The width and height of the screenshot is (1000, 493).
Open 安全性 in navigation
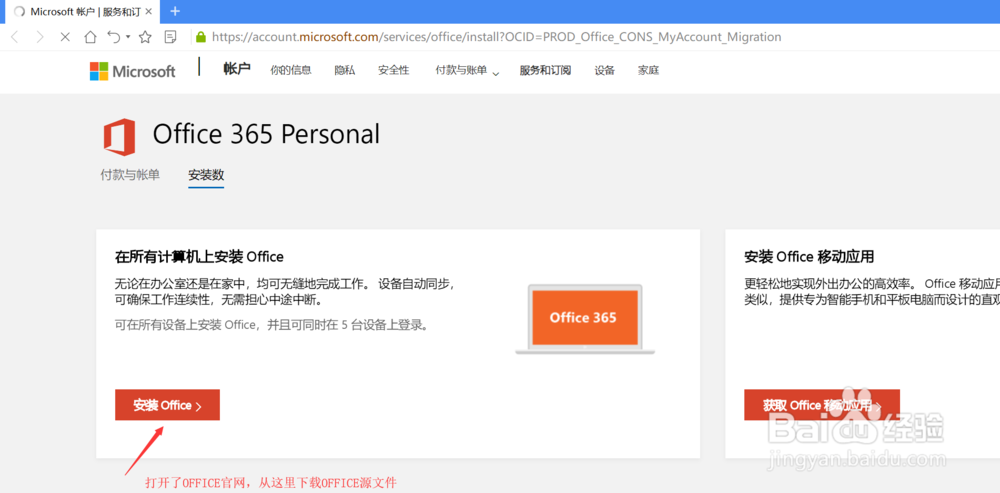393,70
